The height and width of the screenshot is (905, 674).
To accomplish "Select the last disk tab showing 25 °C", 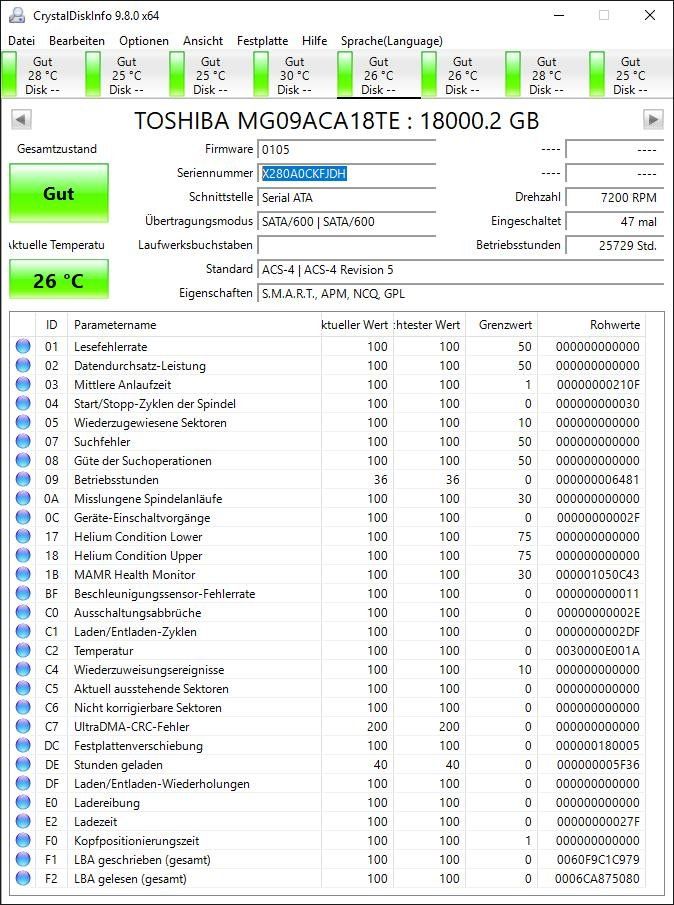I will pyautogui.click(x=629, y=75).
